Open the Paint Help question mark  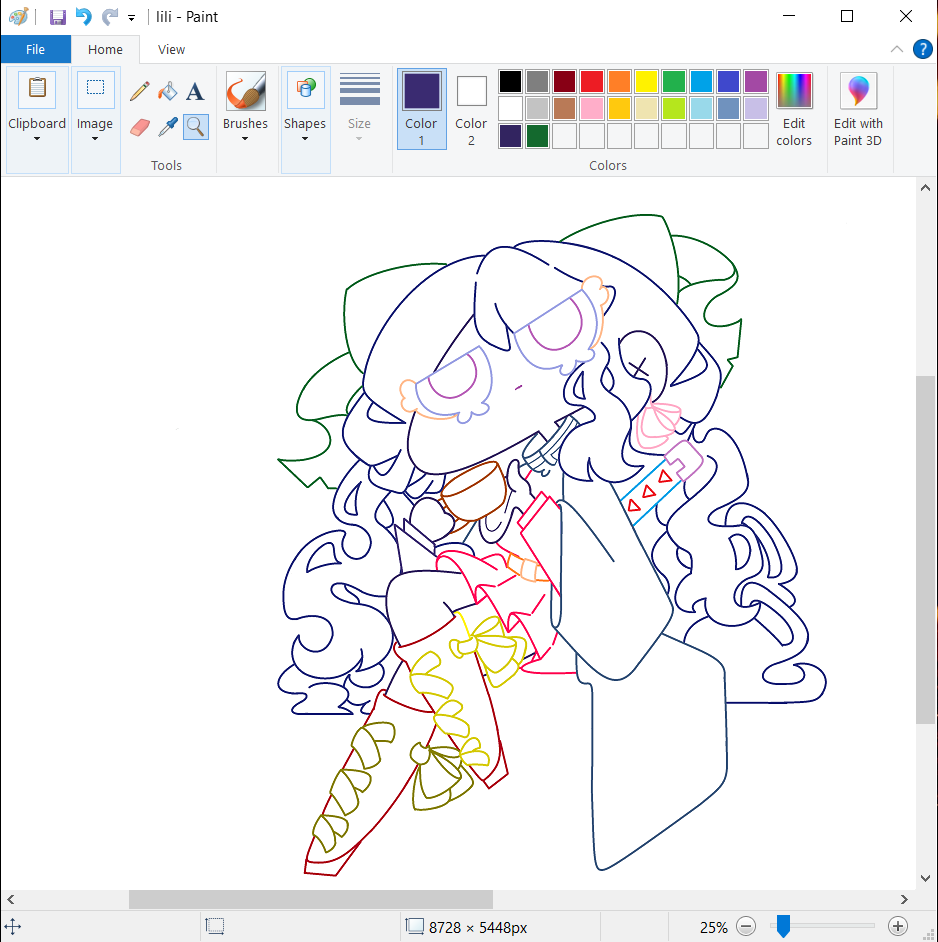pyautogui.click(x=922, y=49)
